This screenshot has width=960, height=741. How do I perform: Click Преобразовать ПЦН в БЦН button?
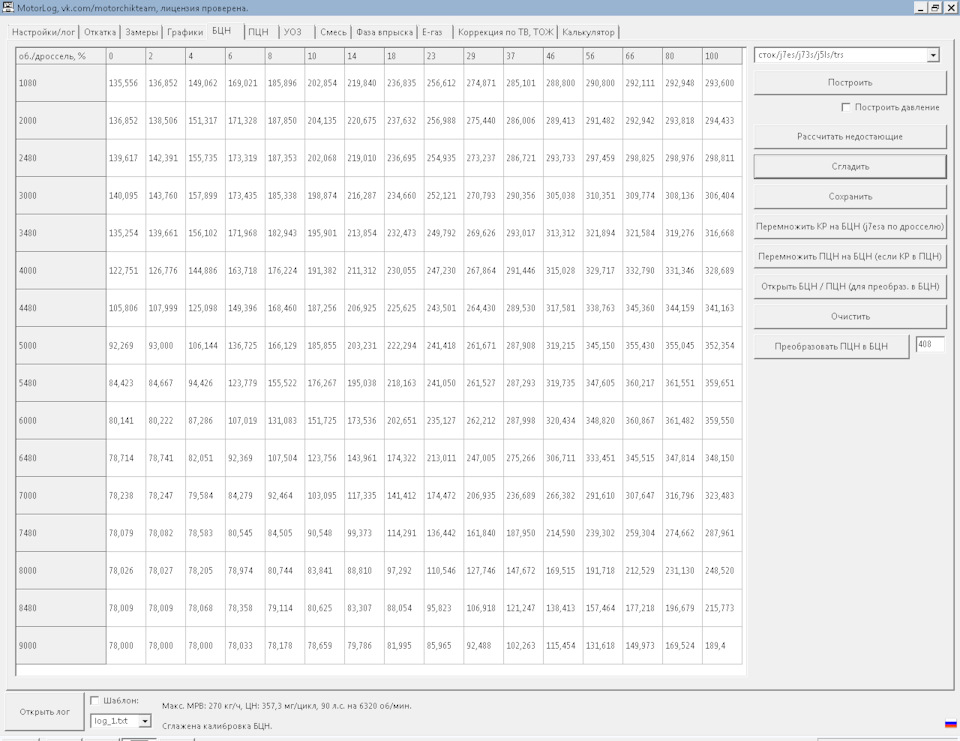click(x=831, y=347)
